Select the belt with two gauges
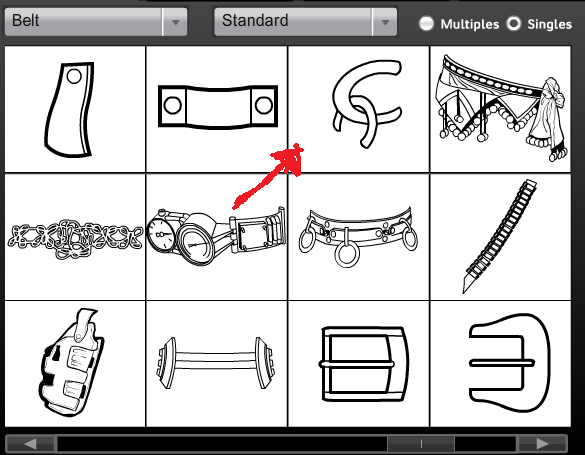This screenshot has width=585, height=455. (217, 237)
